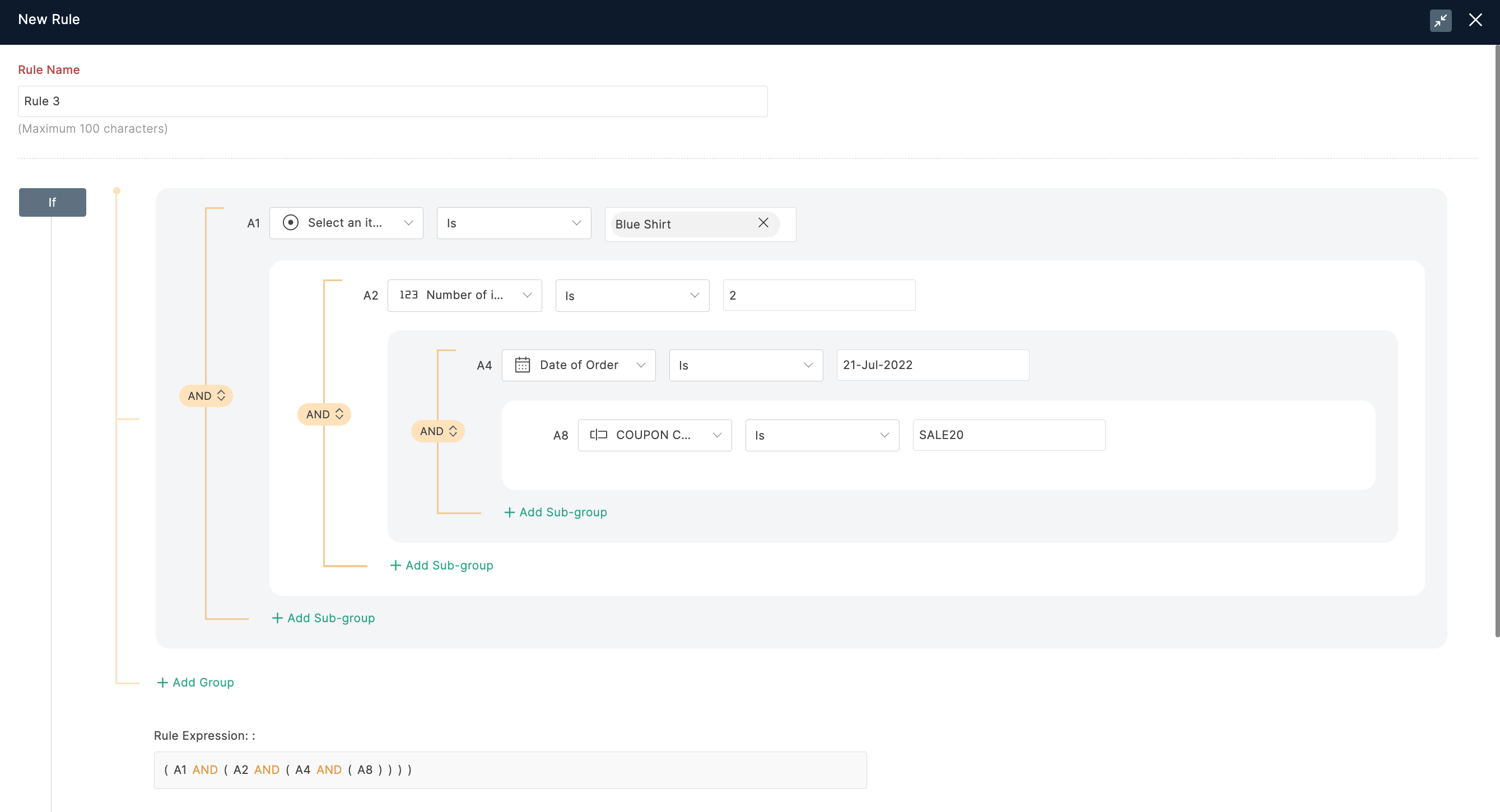Click Add Sub-group under the A2 group
1500x812 pixels.
[323, 618]
